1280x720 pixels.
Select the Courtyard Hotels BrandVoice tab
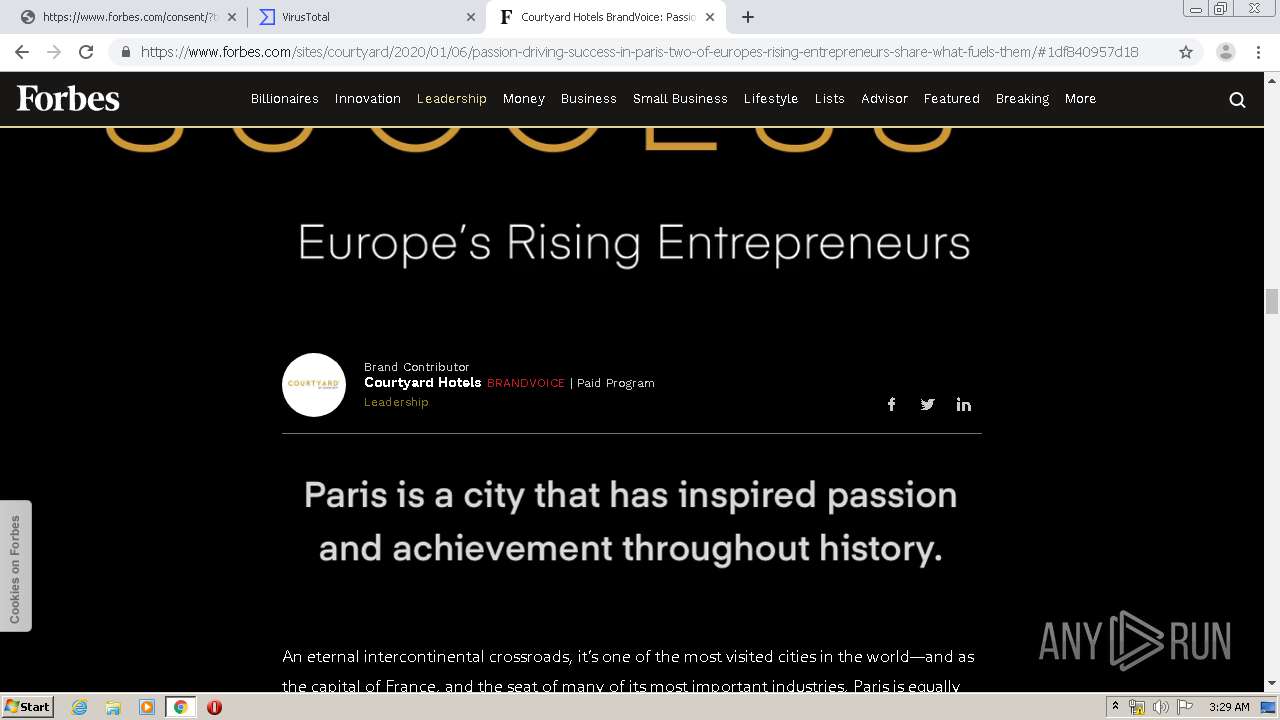click(x=606, y=17)
